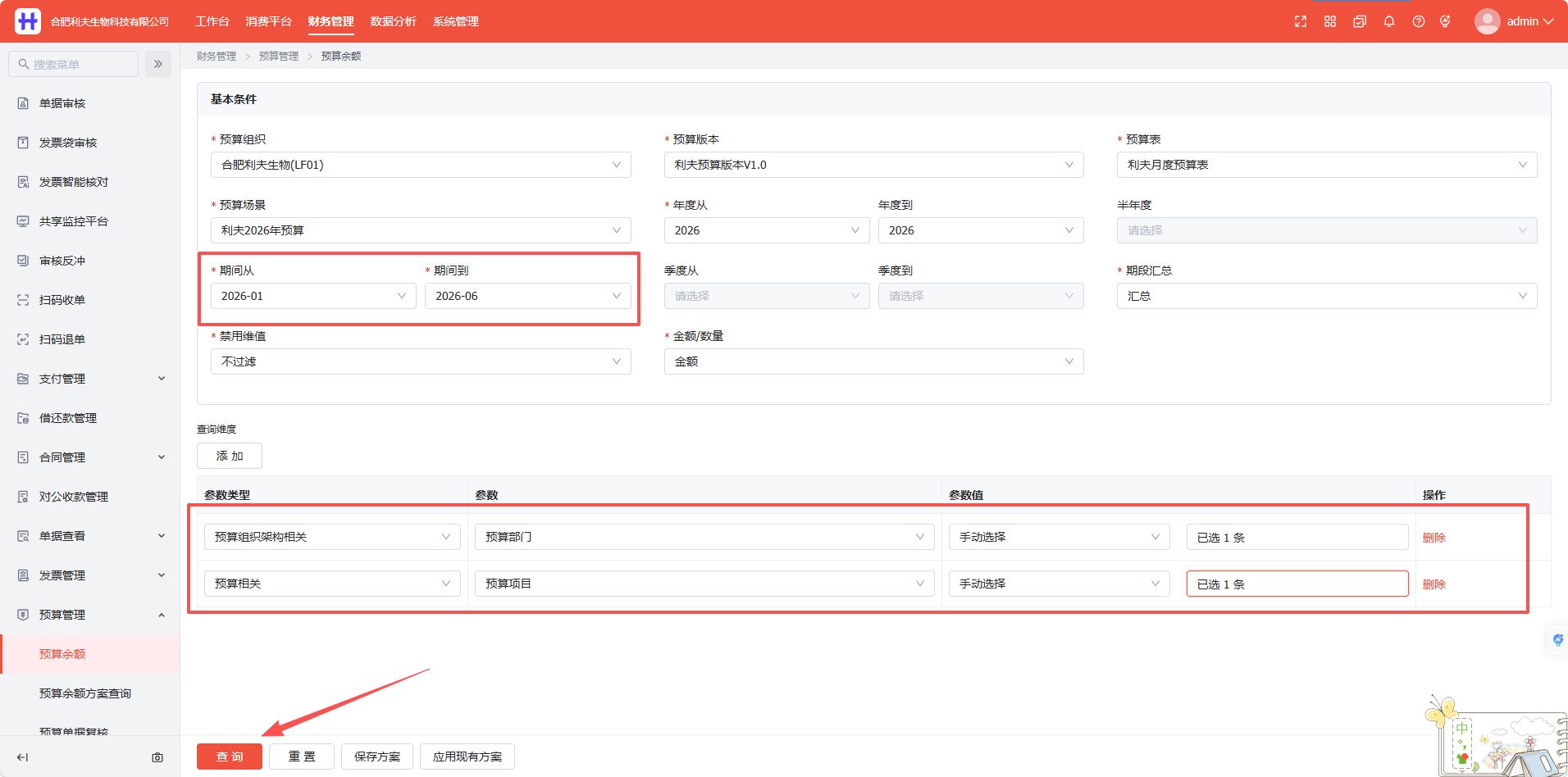Select 预算余额 in sidebar
This screenshot has height=777, width=1568.
point(90,654)
